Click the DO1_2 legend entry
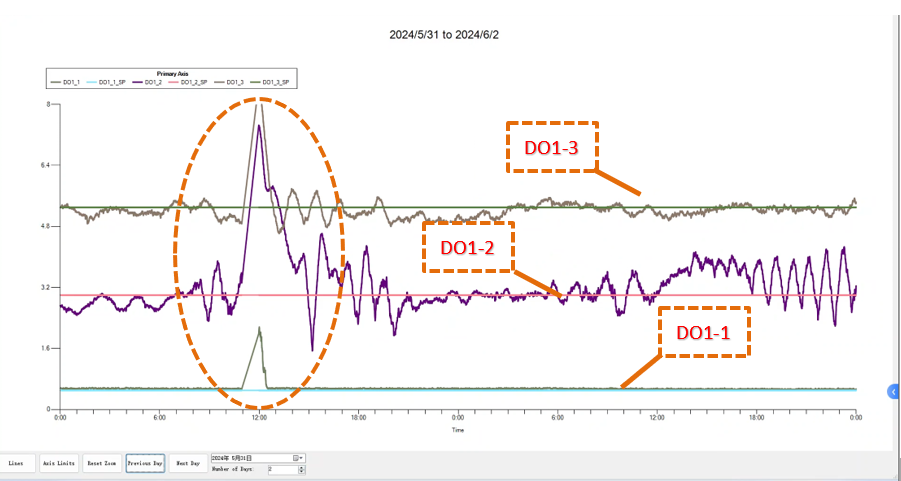Viewport: 901px width, 481px height. click(x=145, y=83)
